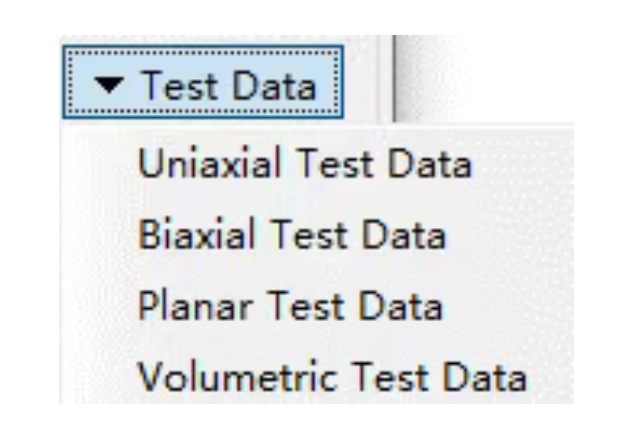623x432 pixels.
Task: Open the Planar Test Data option
Action: pos(289,307)
